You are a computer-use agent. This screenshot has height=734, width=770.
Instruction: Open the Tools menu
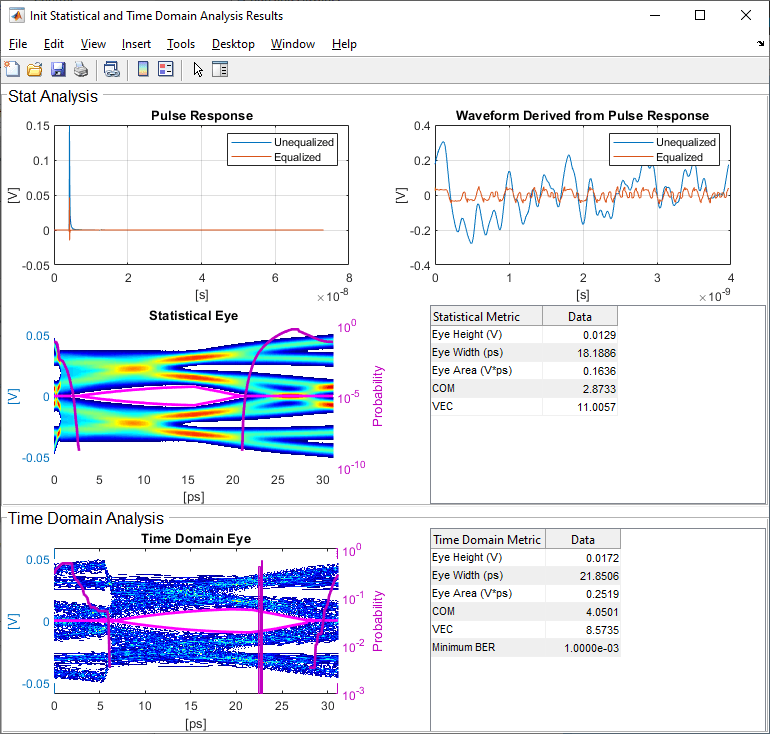(181, 44)
